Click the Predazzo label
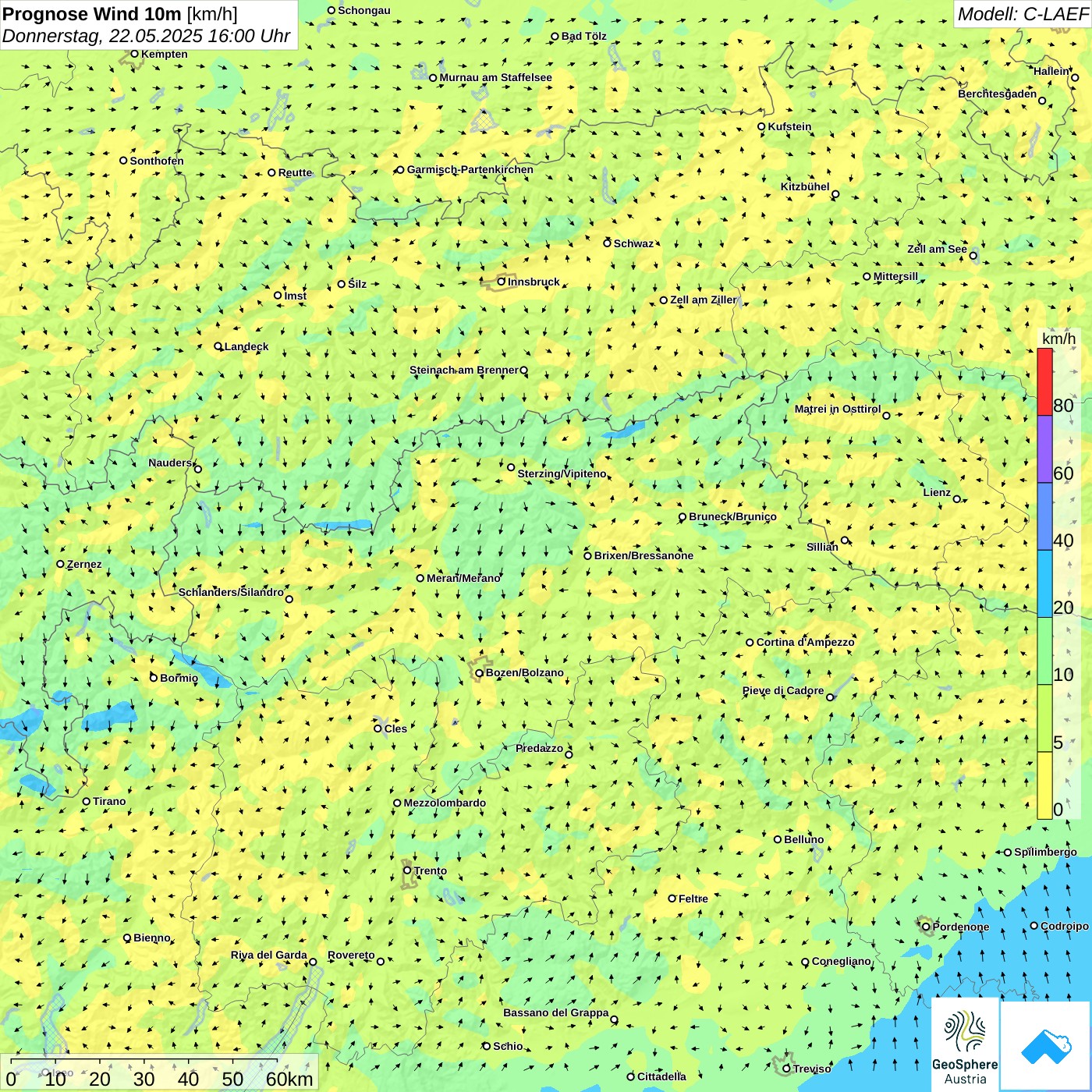Viewport: 1092px width, 1092px height. (x=539, y=748)
